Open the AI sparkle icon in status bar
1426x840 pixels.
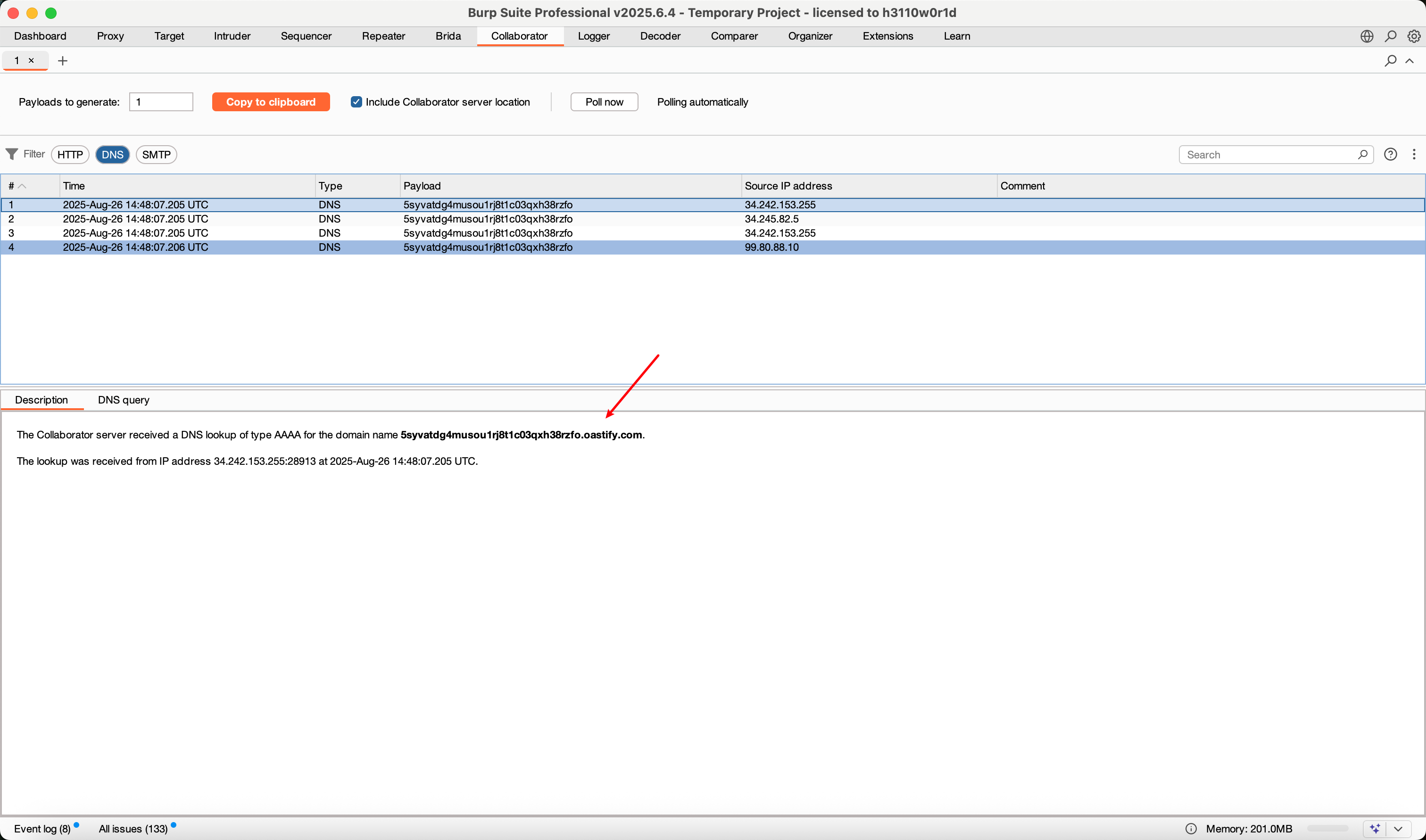(x=1375, y=828)
